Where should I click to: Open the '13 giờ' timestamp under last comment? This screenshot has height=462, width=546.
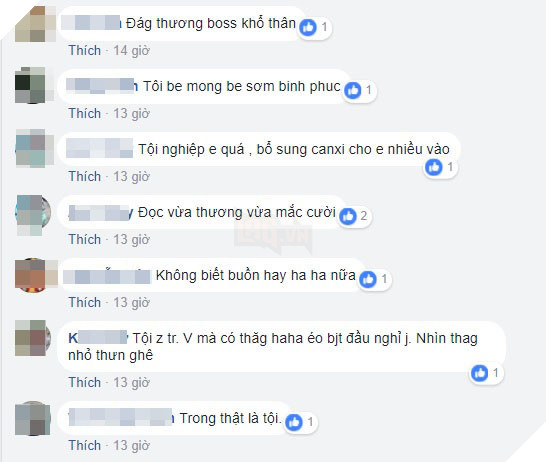pyautogui.click(x=132, y=446)
